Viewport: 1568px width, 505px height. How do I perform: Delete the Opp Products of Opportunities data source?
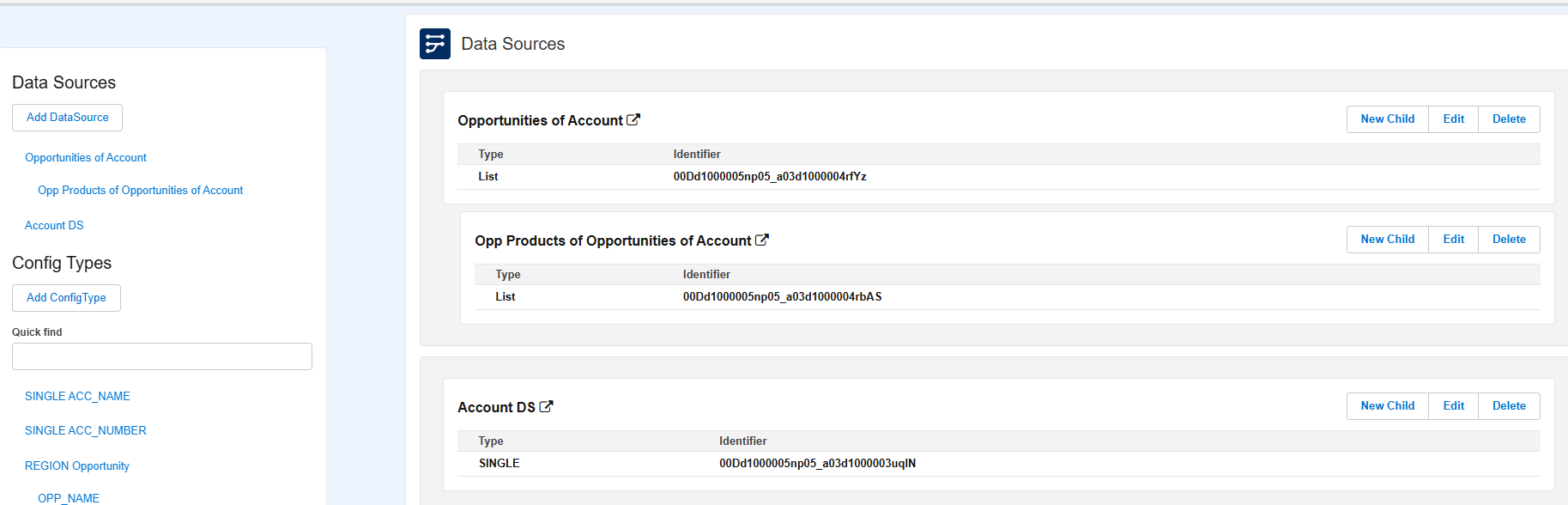pos(1509,240)
